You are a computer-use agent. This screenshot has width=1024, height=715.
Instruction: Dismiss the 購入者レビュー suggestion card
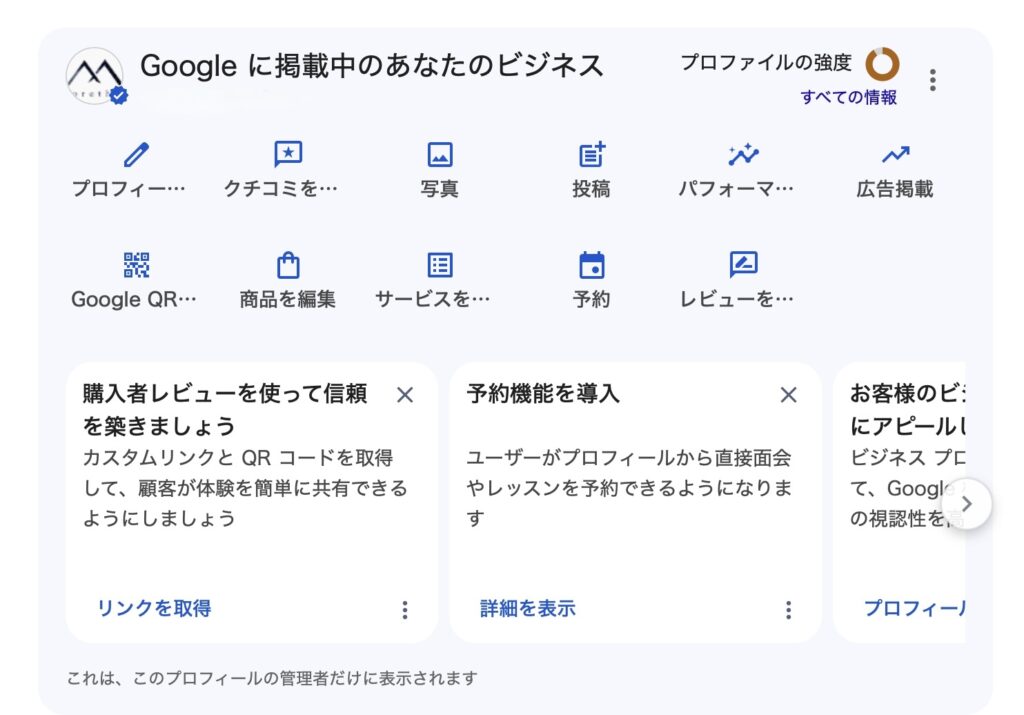pyautogui.click(x=405, y=394)
